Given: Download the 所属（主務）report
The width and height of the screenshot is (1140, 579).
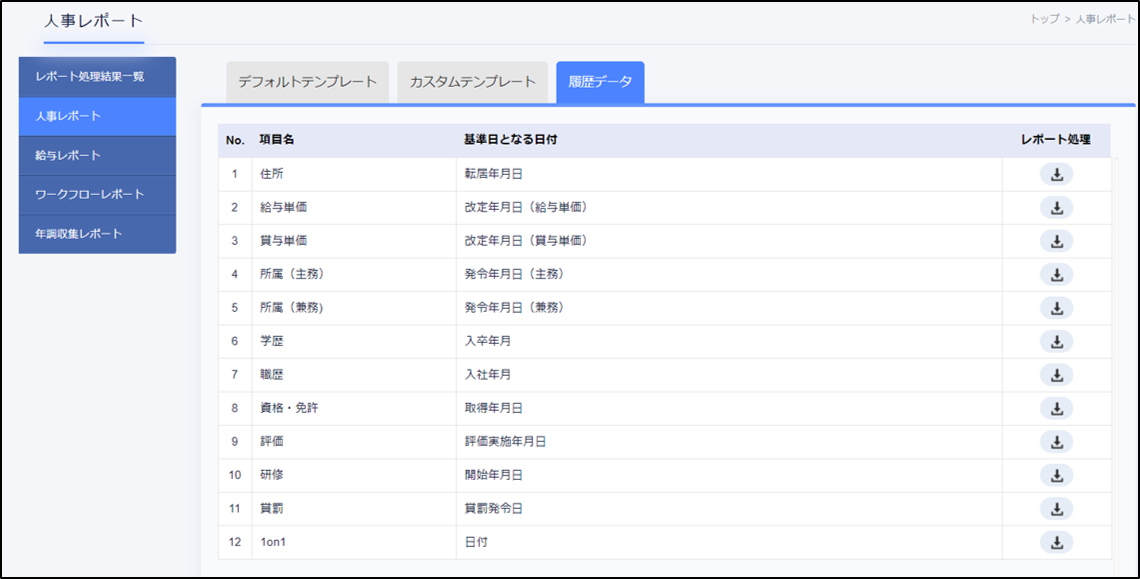Looking at the screenshot, I should coord(1056,274).
